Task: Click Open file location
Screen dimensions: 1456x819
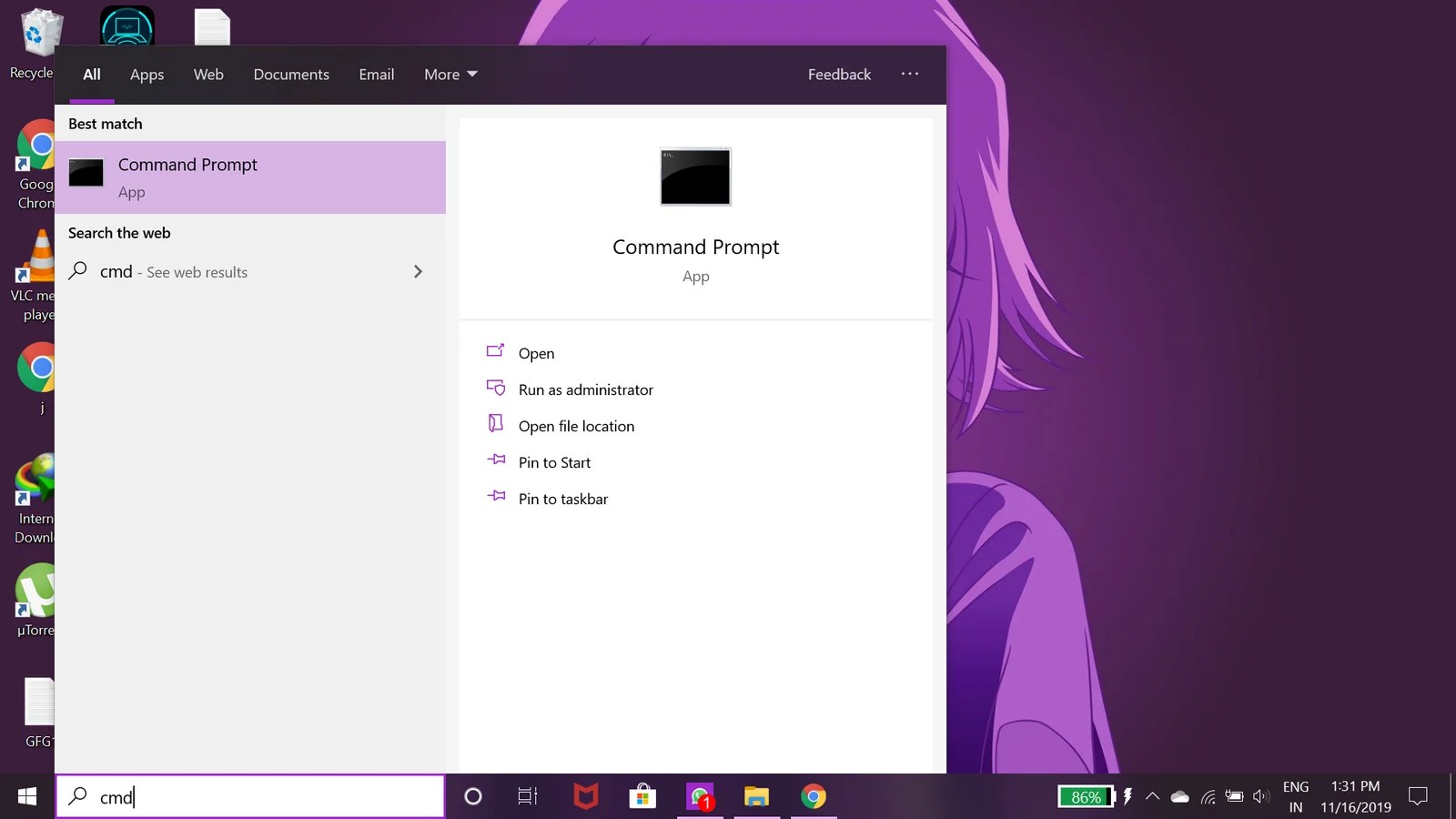Action: [x=576, y=426]
